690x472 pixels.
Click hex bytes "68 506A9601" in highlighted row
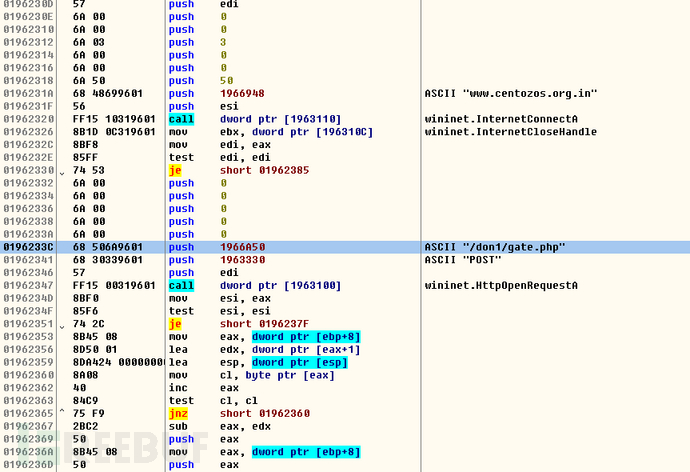point(108,247)
